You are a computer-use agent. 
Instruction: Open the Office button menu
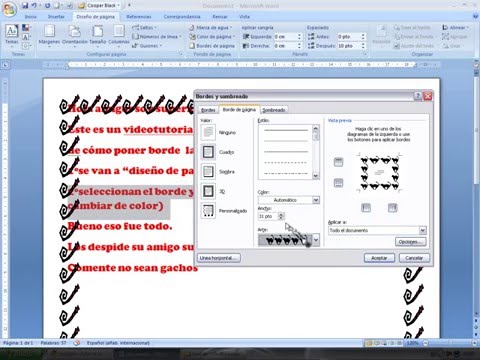10,9
